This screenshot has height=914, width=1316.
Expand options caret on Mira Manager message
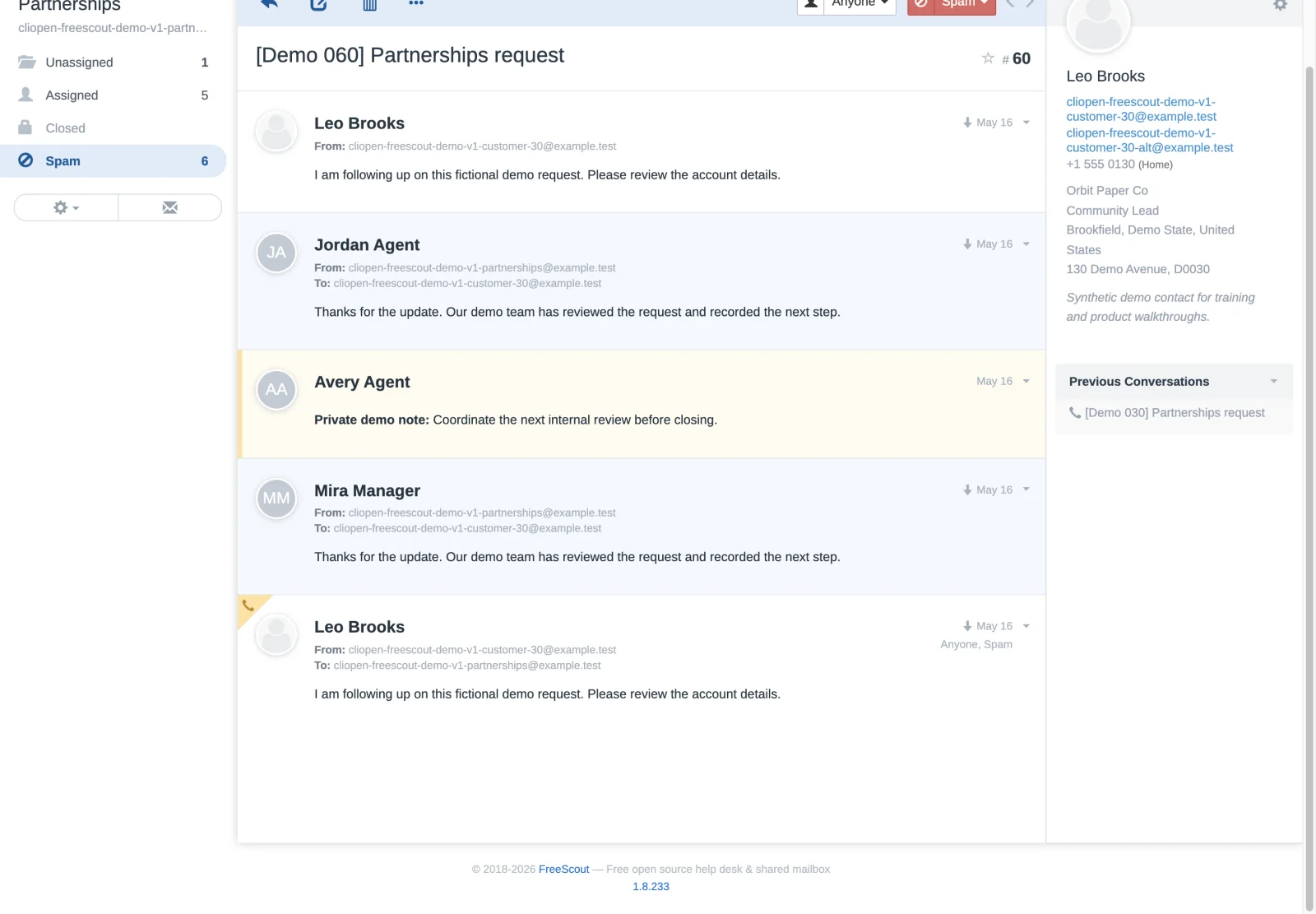point(1026,489)
